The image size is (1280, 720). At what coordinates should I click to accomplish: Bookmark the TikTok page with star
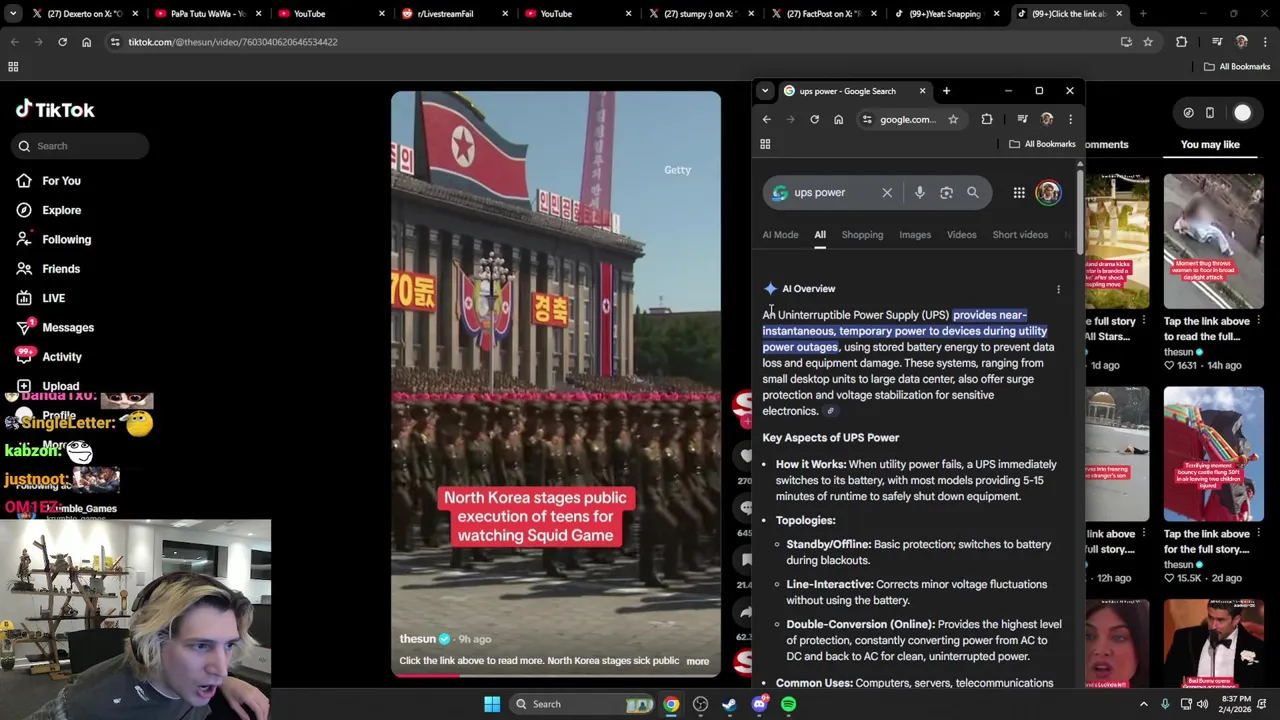[x=1148, y=42]
